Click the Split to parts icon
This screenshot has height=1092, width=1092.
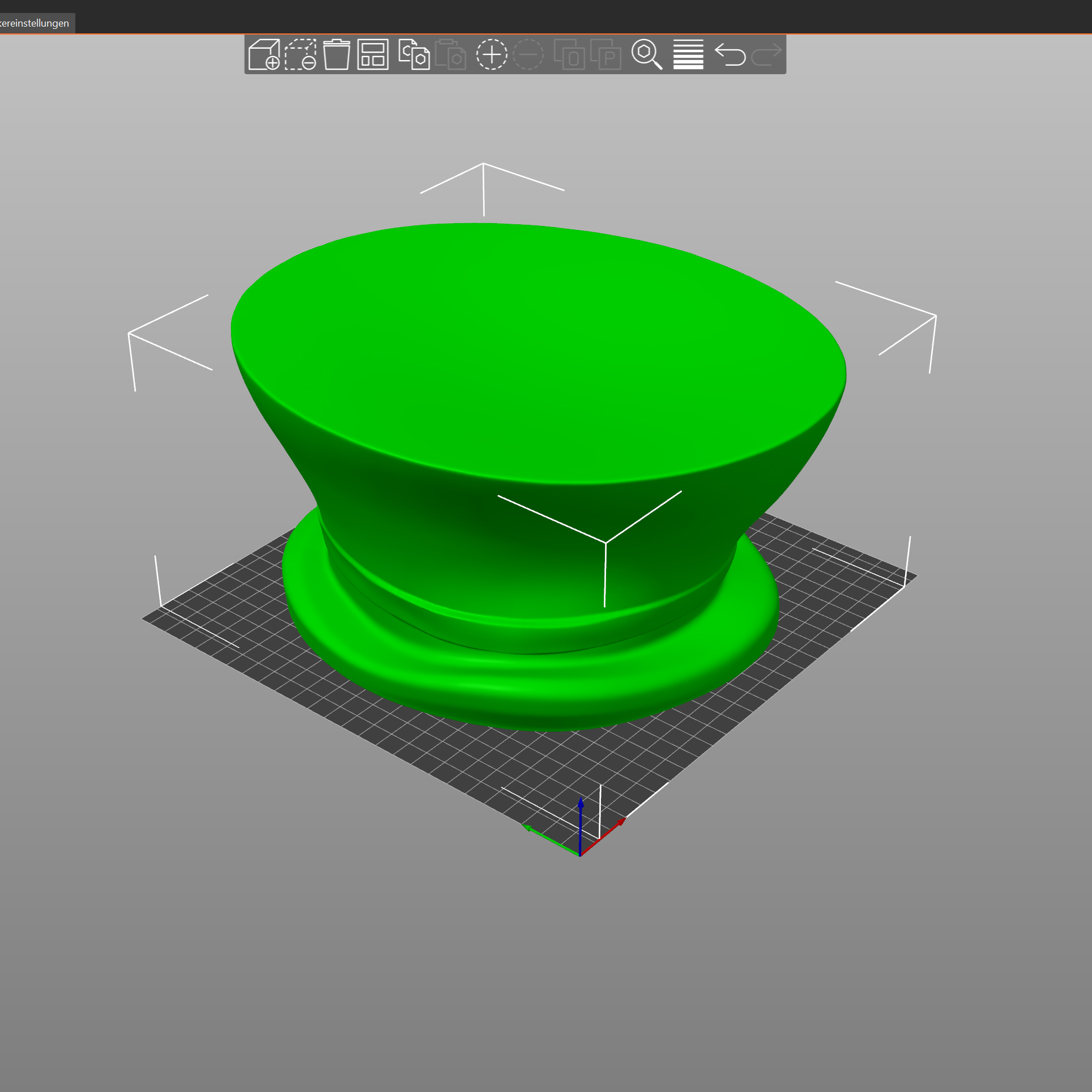point(605,54)
